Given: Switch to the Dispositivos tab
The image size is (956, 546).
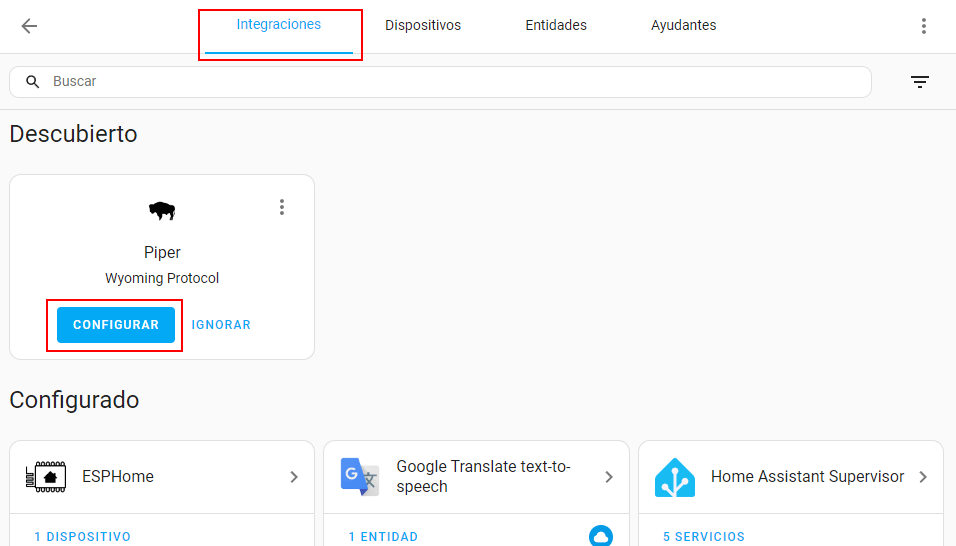Looking at the screenshot, I should coord(423,26).
